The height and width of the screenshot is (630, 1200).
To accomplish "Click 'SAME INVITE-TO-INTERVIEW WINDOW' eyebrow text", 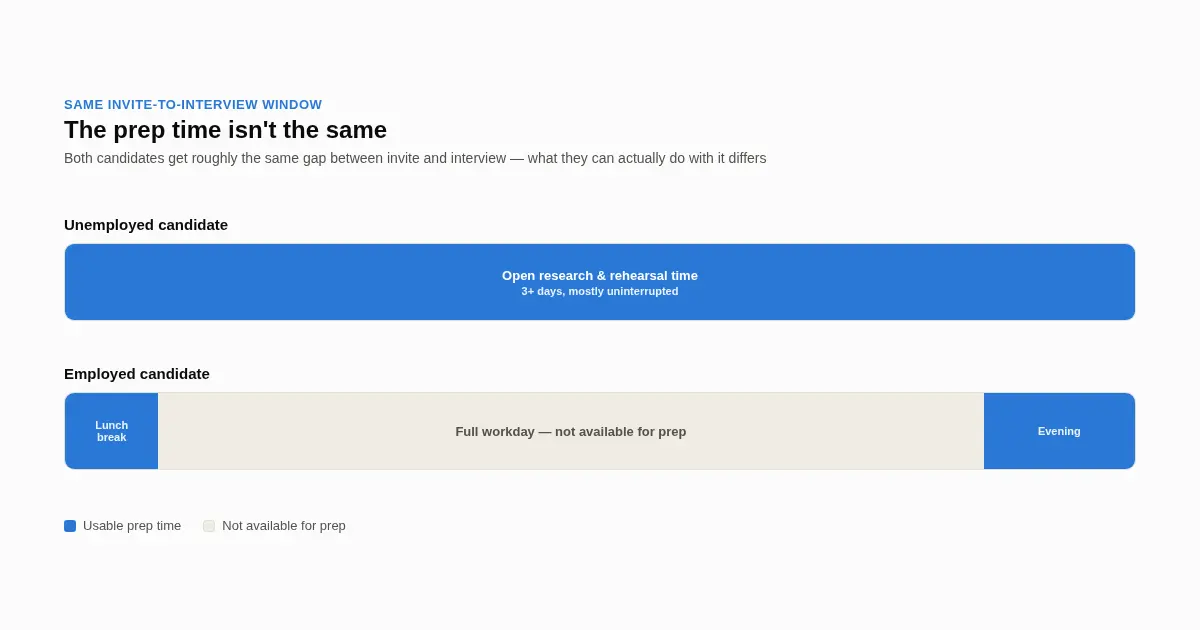I will [193, 105].
